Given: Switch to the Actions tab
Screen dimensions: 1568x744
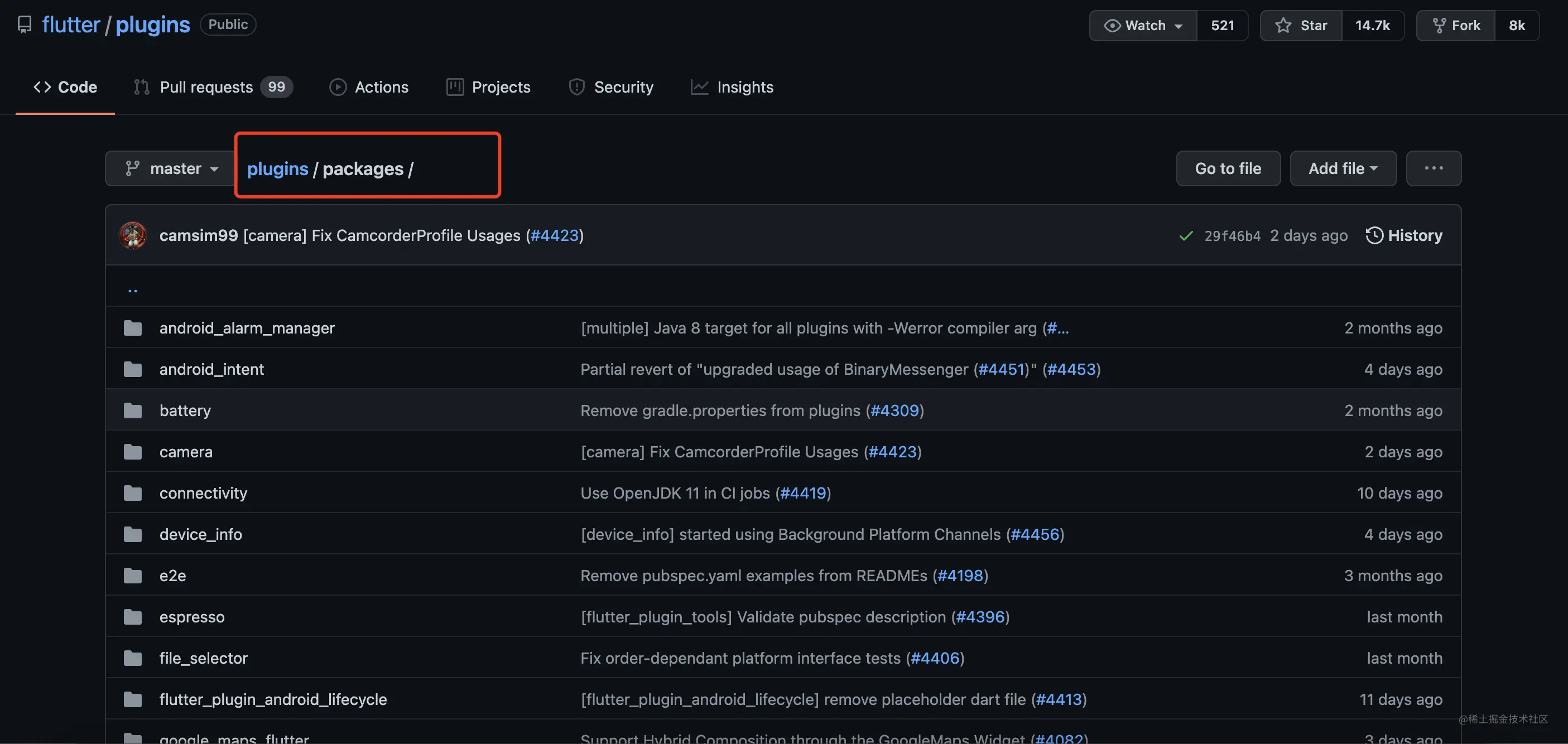Looking at the screenshot, I should coord(369,87).
